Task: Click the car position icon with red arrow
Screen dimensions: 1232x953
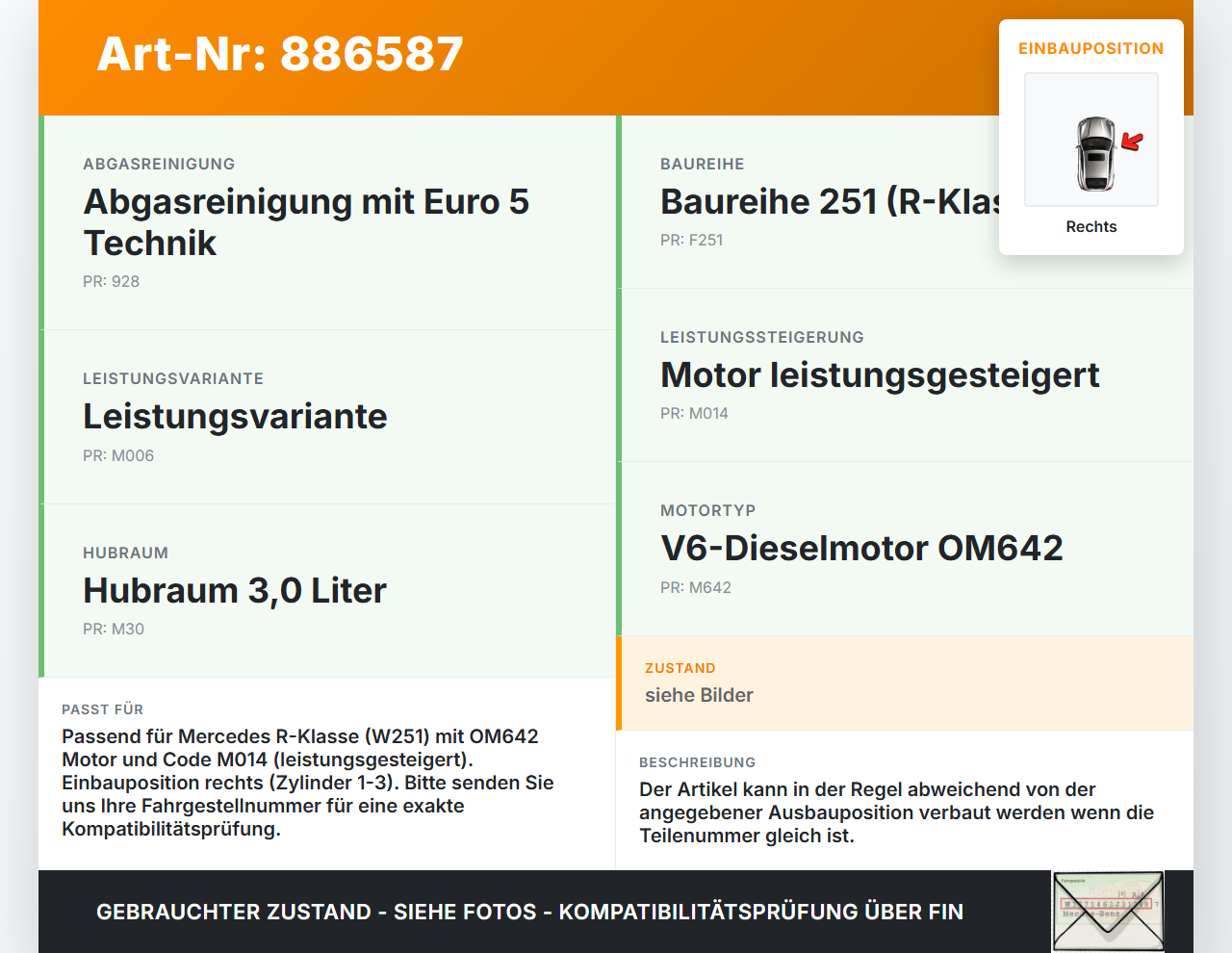Action: tap(1091, 140)
